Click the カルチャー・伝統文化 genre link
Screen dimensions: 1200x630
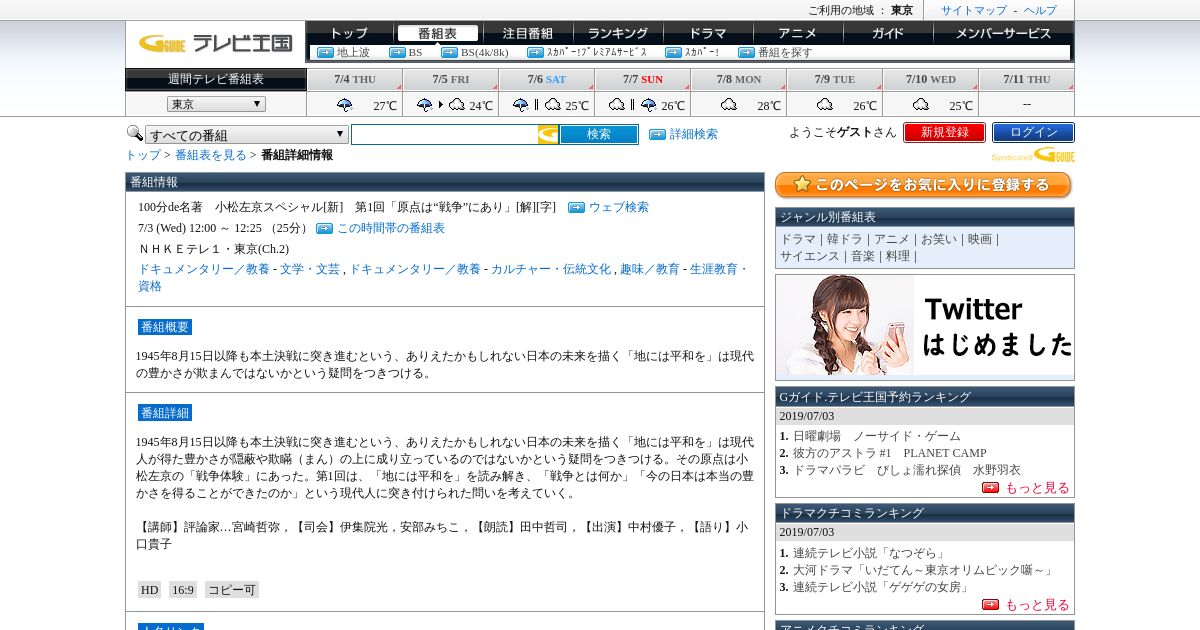click(x=551, y=269)
